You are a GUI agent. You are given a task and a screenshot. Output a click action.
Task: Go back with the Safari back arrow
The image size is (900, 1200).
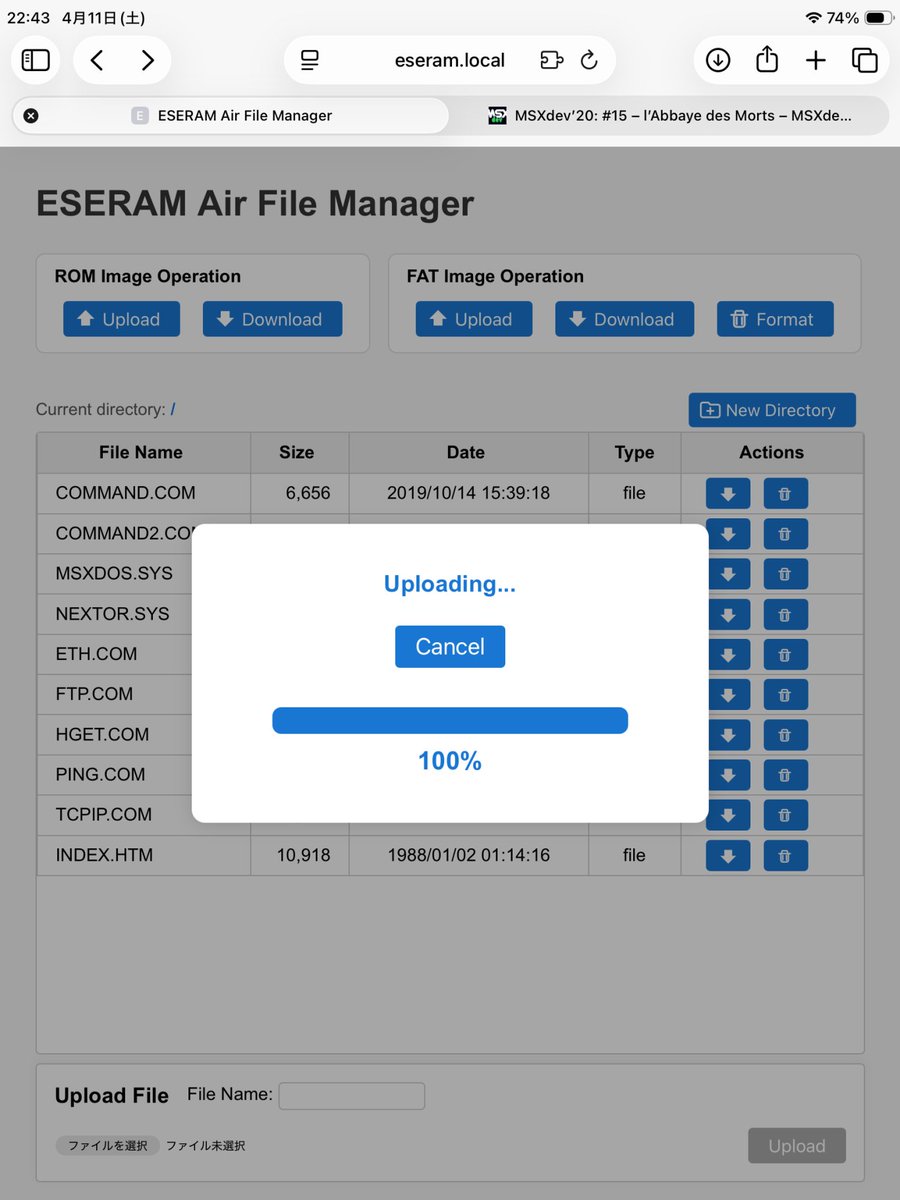click(x=97, y=60)
